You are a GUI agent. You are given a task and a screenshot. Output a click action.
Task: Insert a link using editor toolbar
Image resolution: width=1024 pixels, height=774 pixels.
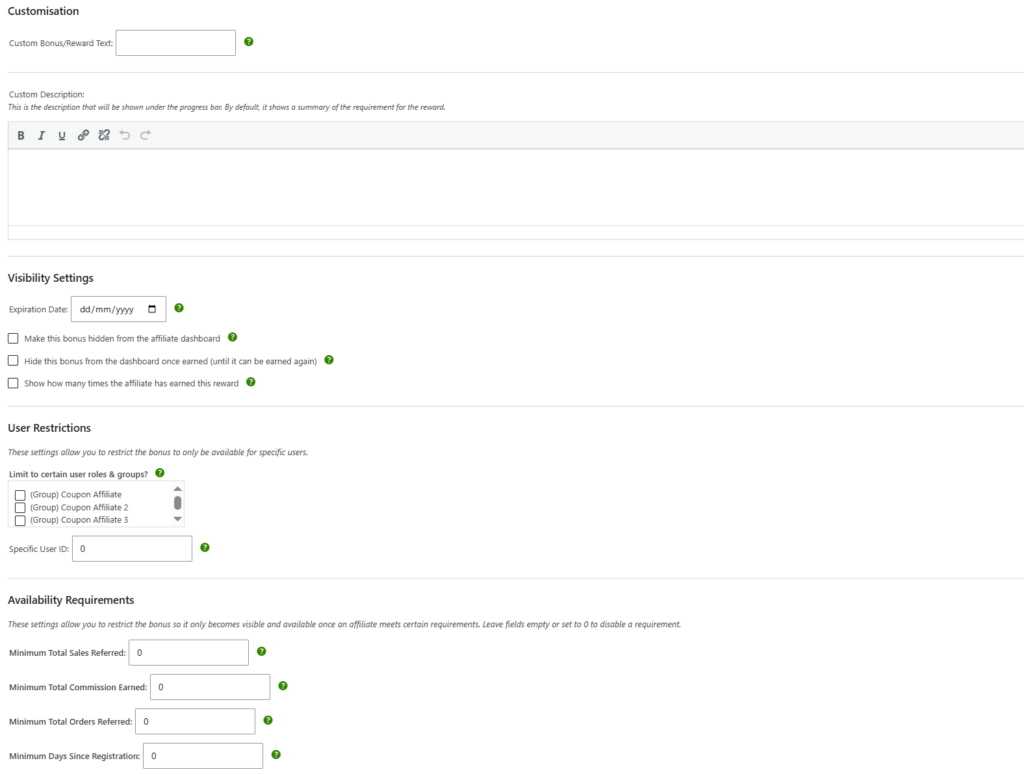tap(83, 135)
